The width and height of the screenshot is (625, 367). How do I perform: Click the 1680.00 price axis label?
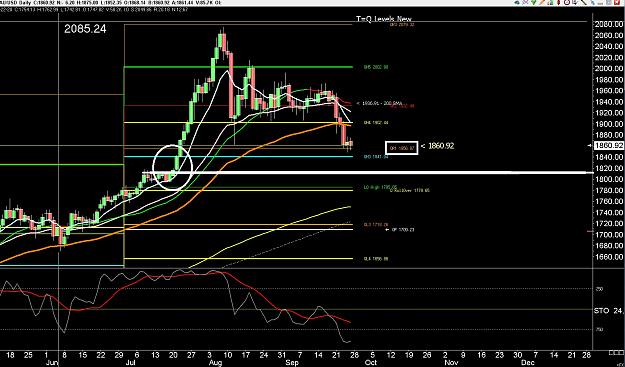tap(609, 246)
